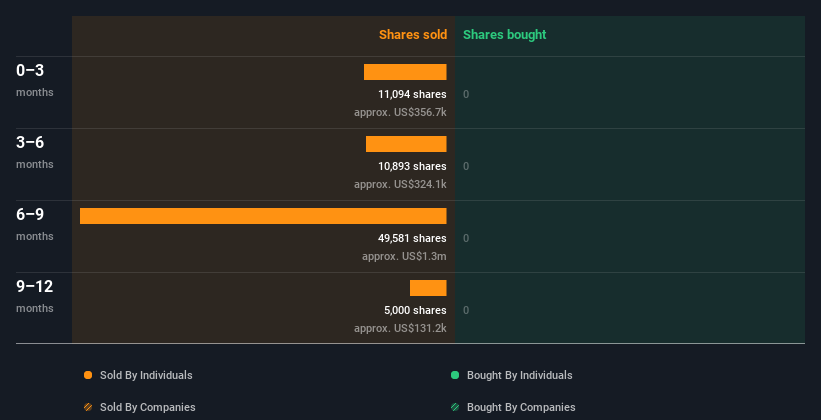The image size is (821, 420).
Task: Click the 9–12 months row label
Action: (35, 296)
